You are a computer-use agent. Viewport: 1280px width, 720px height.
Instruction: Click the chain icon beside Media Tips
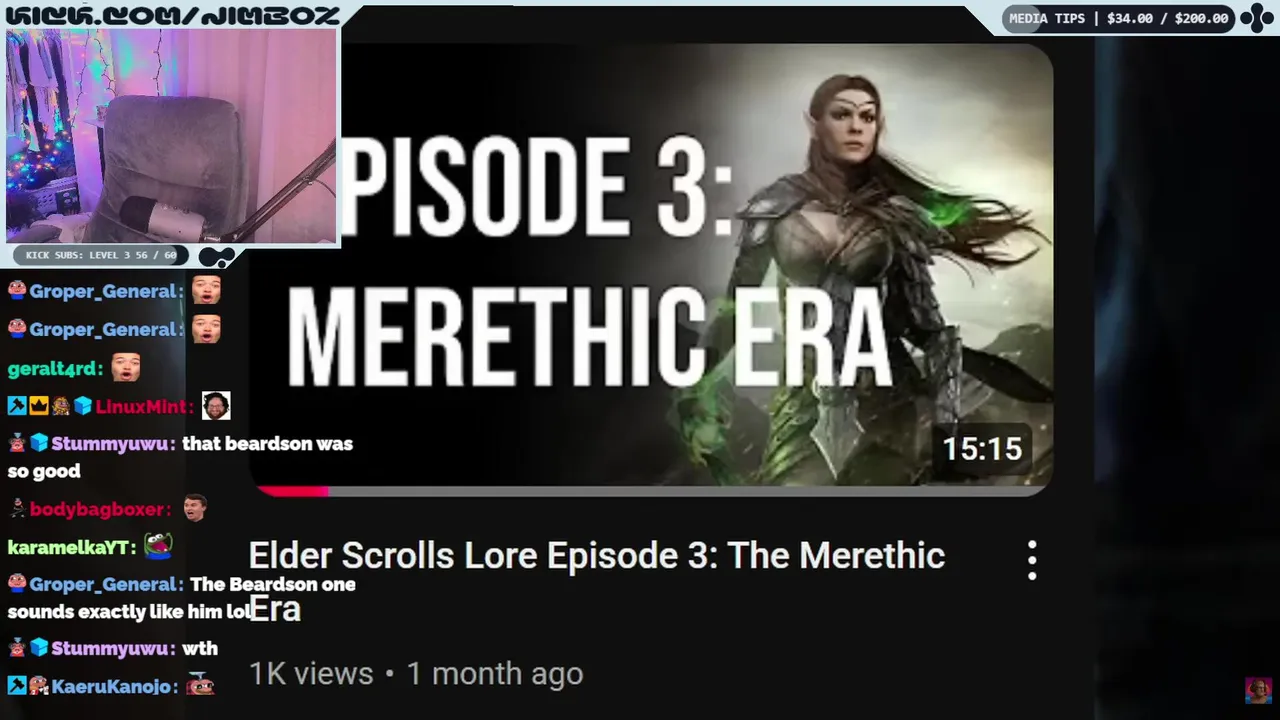pos(1256,18)
